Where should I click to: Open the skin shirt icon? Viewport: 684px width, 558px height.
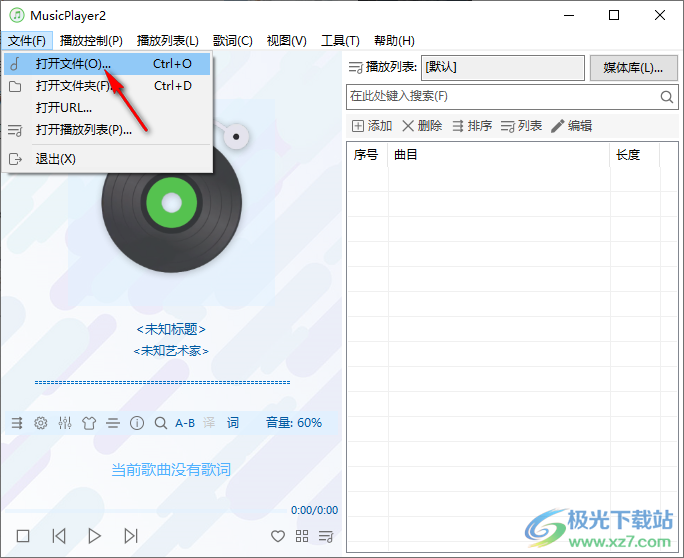pyautogui.click(x=89, y=423)
